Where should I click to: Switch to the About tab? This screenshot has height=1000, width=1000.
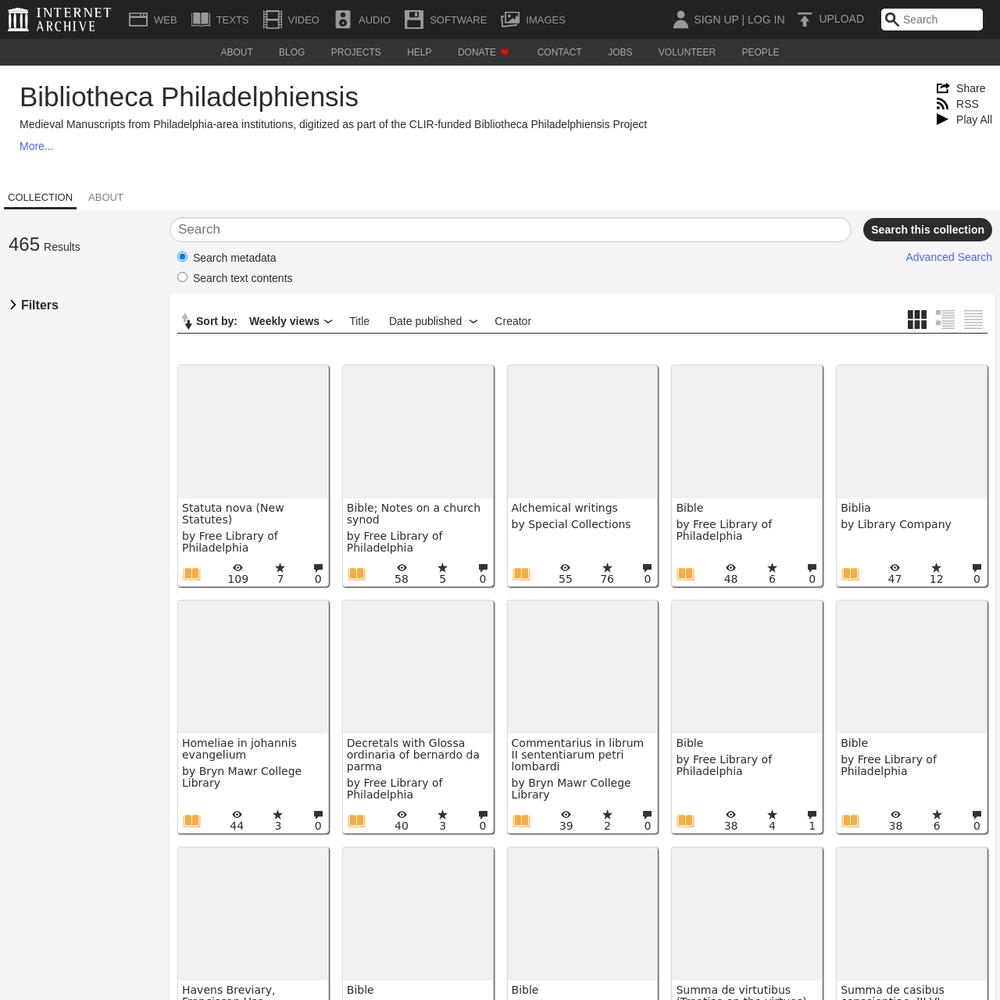point(105,197)
